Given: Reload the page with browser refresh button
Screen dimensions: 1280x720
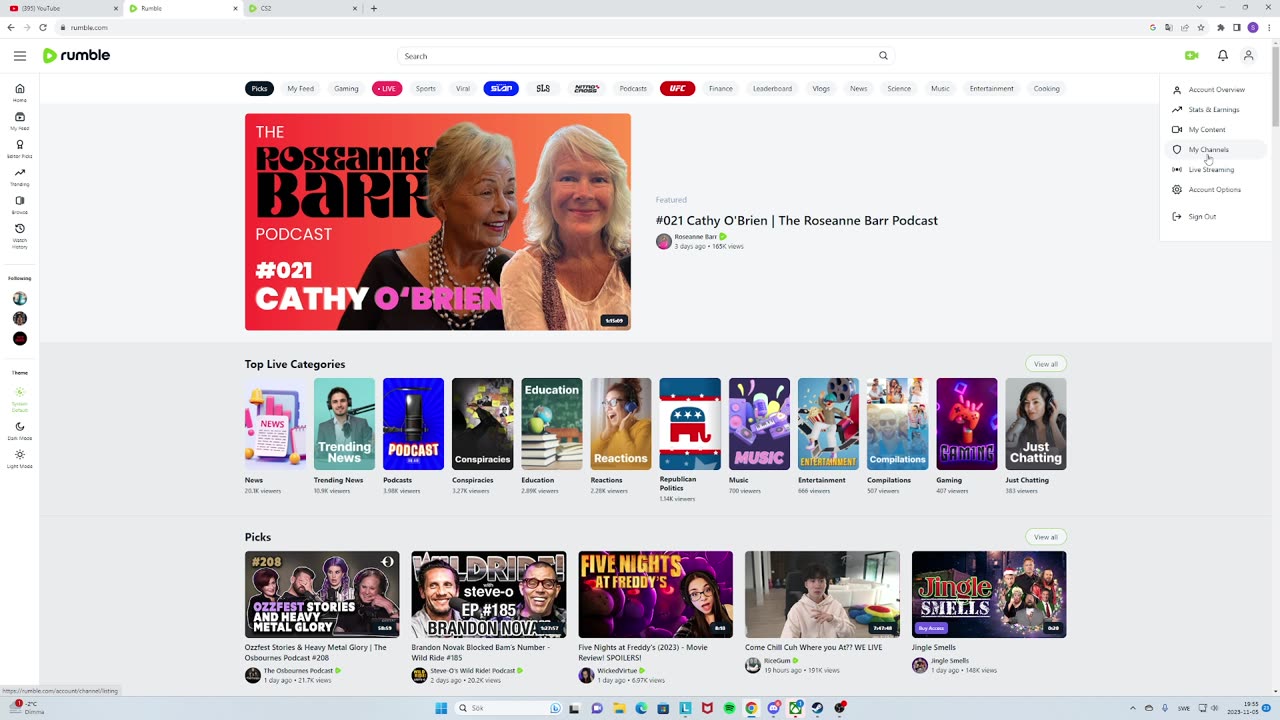Looking at the screenshot, I should 43,27.
